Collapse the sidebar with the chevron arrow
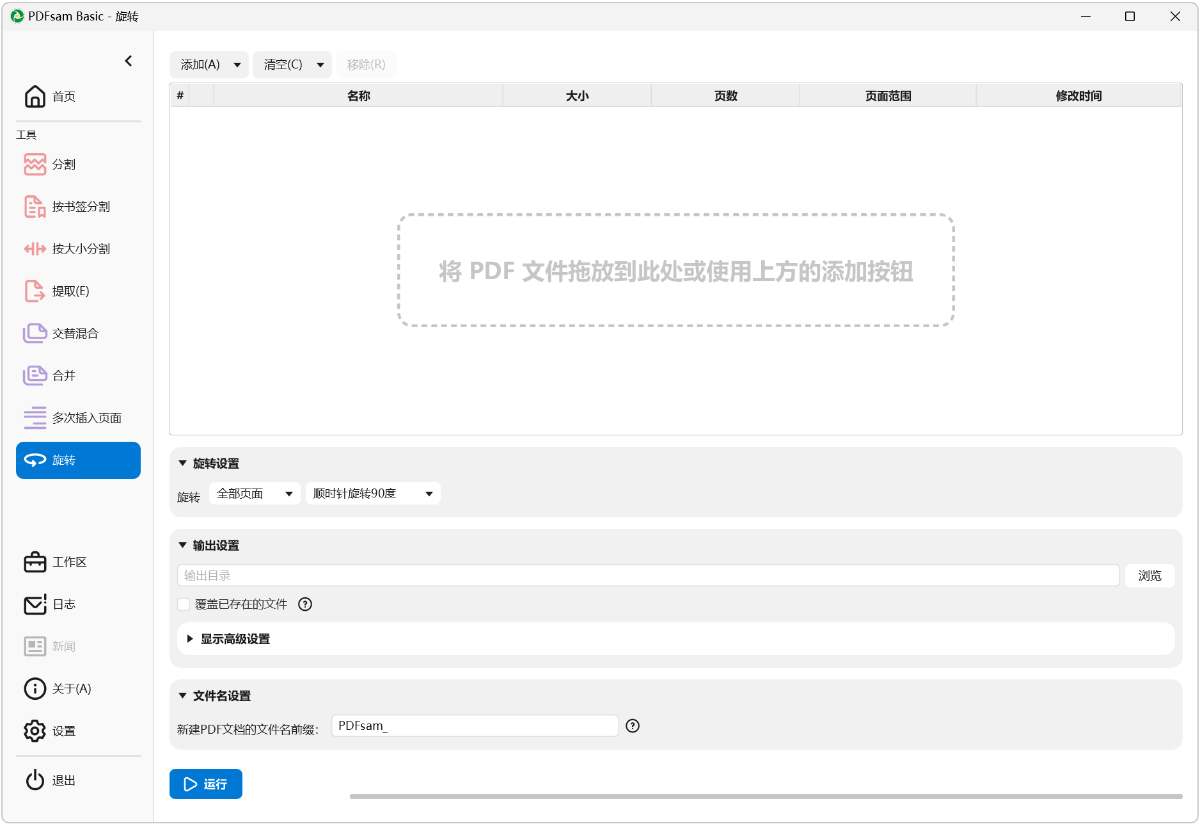Screen dimensions: 1200x824 pyautogui.click(x=128, y=61)
